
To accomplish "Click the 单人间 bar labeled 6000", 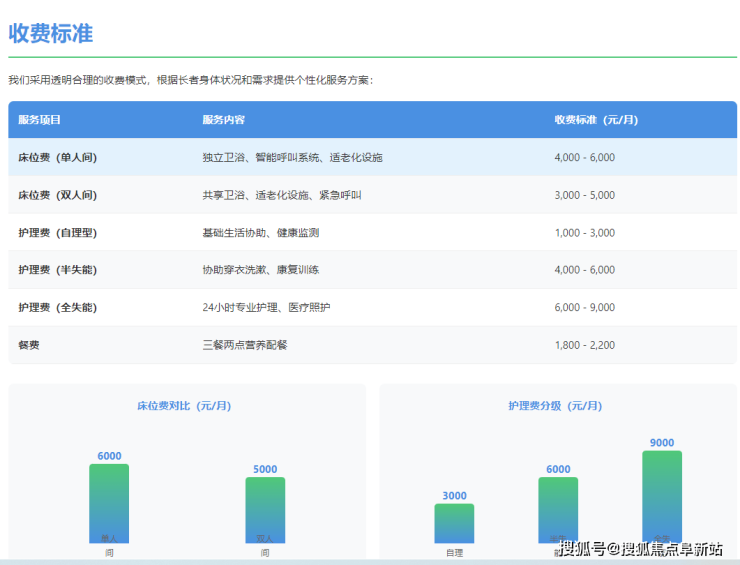I will tap(109, 502).
